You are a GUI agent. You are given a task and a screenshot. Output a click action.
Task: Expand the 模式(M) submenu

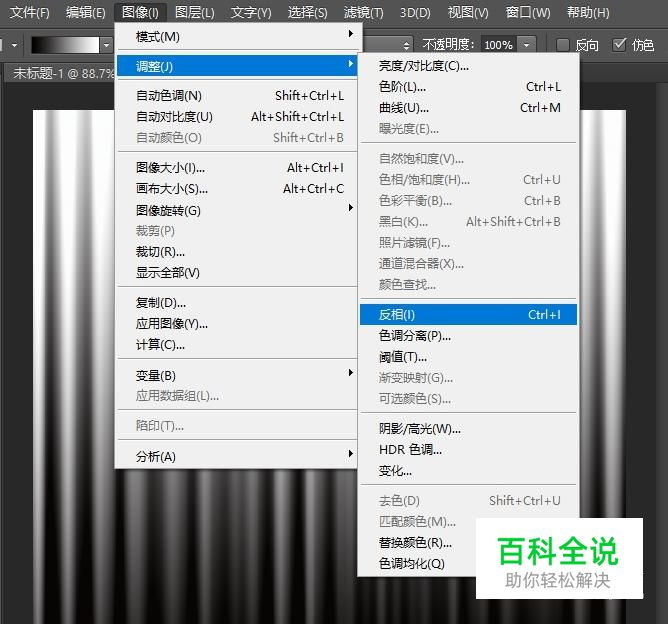tap(237, 37)
